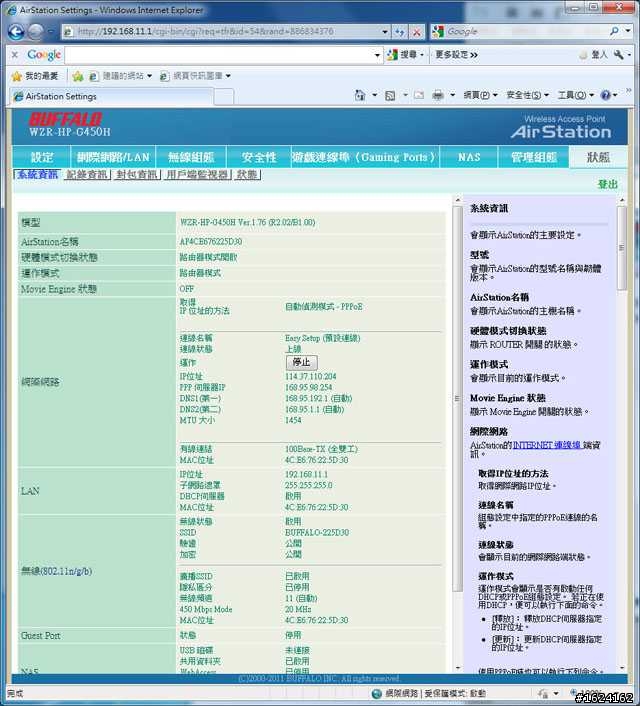Screen dimensions: 640x706
Task: Refresh the page using the address bar icon
Action: [399, 32]
